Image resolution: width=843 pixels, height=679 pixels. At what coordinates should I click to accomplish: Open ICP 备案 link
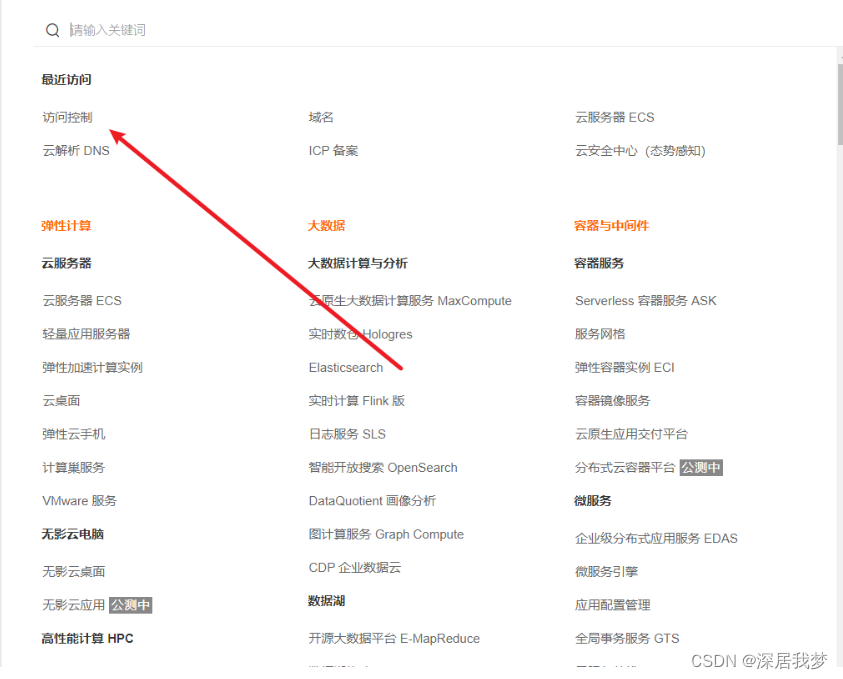(x=333, y=151)
